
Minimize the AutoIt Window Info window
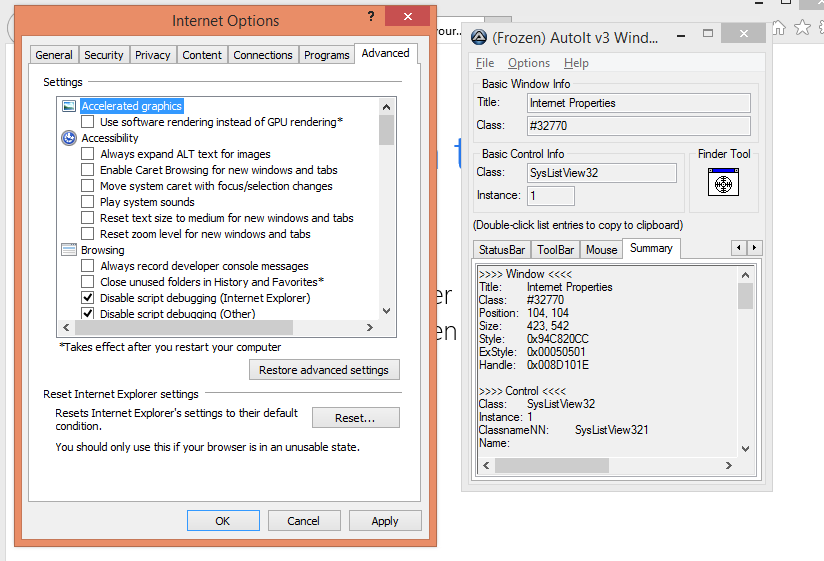point(681,36)
